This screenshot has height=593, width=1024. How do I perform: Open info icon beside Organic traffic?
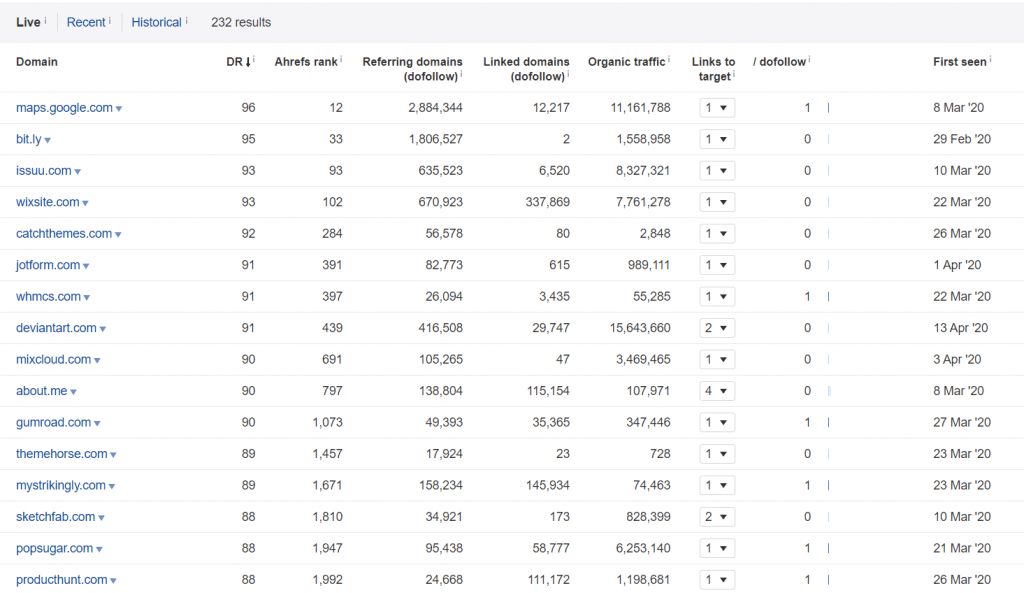point(669,59)
